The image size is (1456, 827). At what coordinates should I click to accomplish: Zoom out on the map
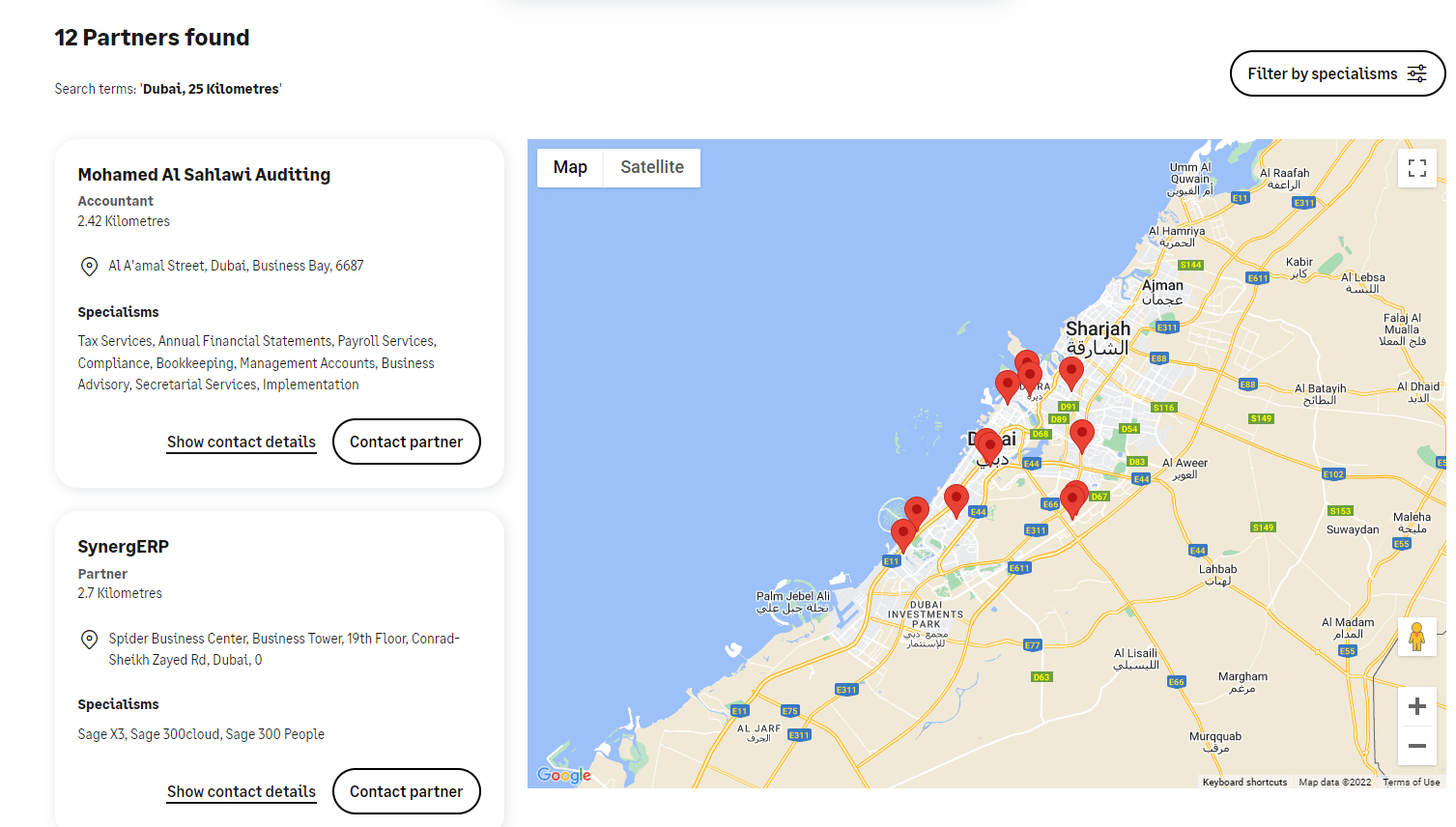coord(1416,746)
